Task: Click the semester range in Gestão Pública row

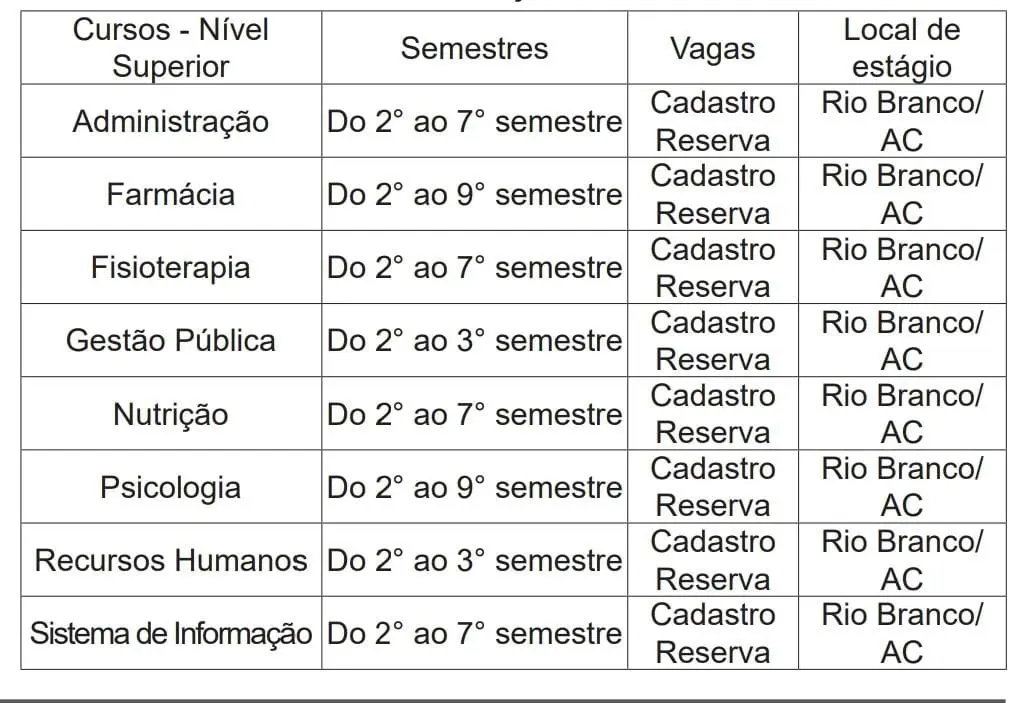Action: (x=474, y=340)
